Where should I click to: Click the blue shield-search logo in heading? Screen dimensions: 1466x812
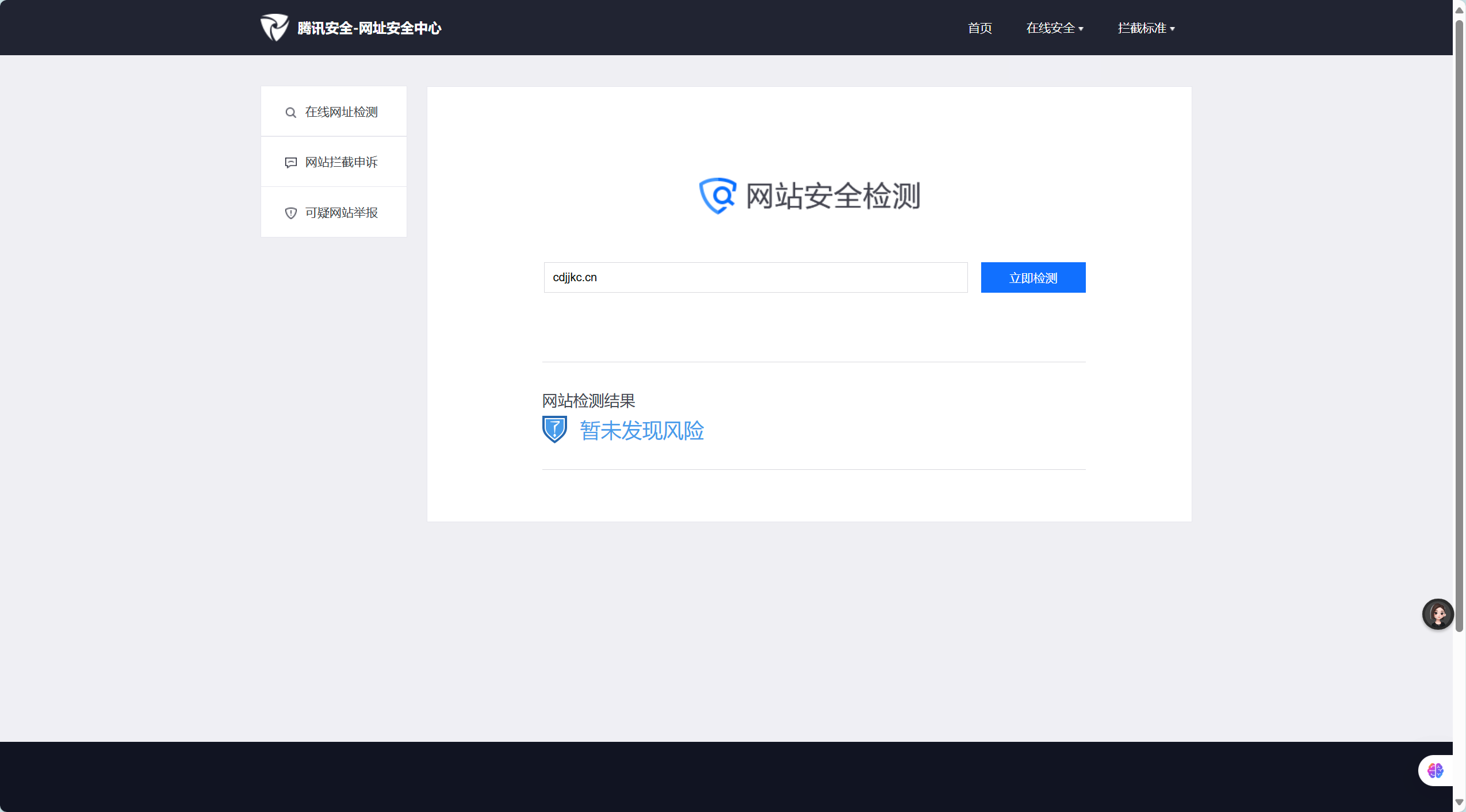[717, 196]
